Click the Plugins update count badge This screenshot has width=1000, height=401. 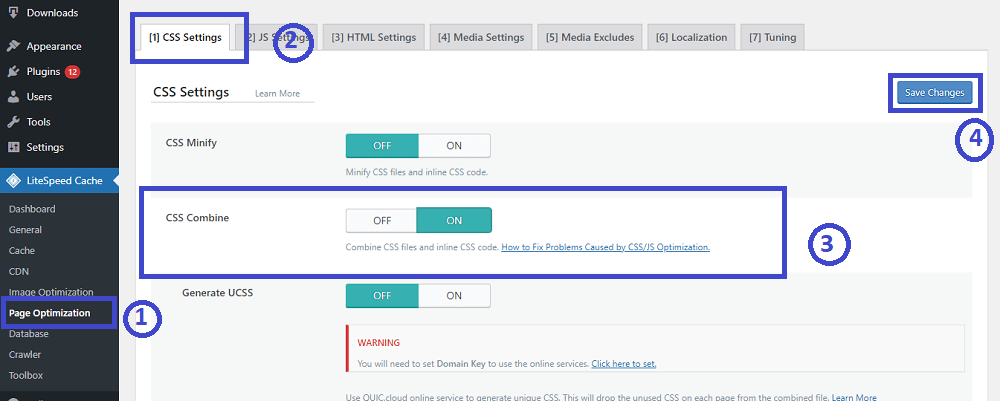point(72,72)
